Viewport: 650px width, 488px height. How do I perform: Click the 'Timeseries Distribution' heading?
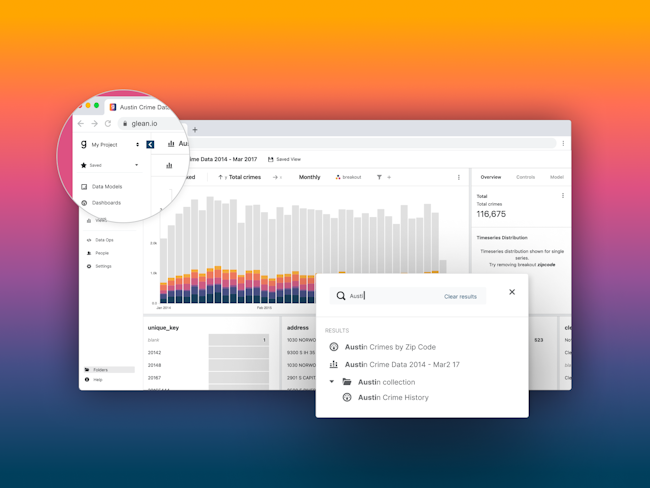click(502, 238)
